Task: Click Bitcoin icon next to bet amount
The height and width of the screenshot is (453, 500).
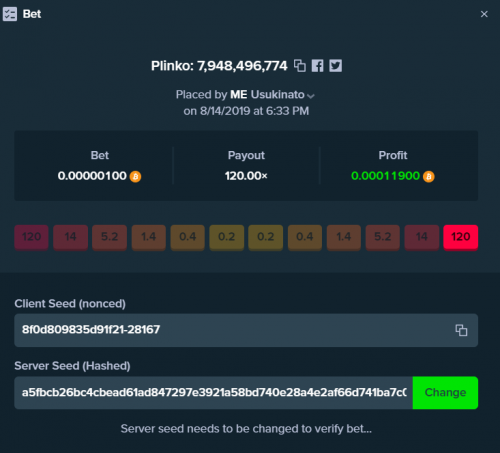Action: [135, 176]
